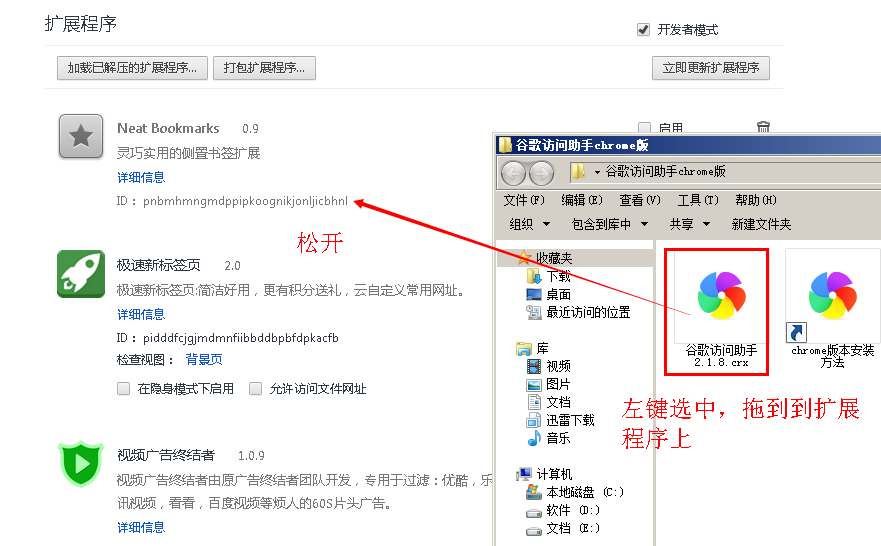The width and height of the screenshot is (881, 546).
Task: Click the explorer forward navigation arrow
Action: point(541,172)
